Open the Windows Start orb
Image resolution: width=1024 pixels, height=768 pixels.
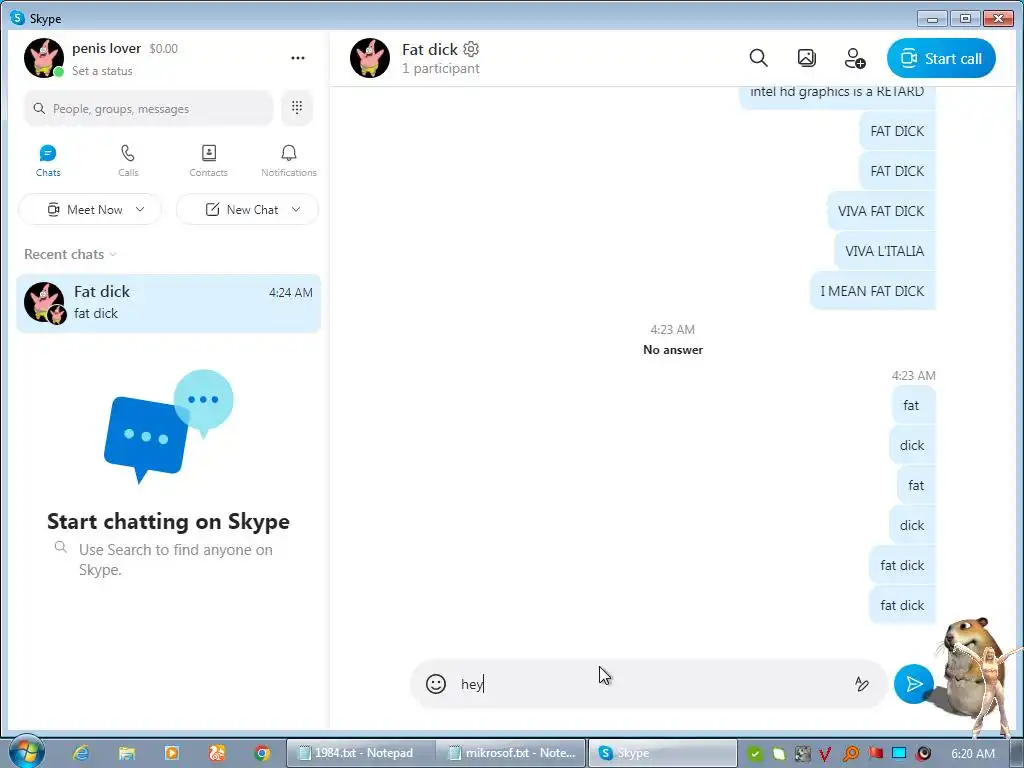(26, 752)
